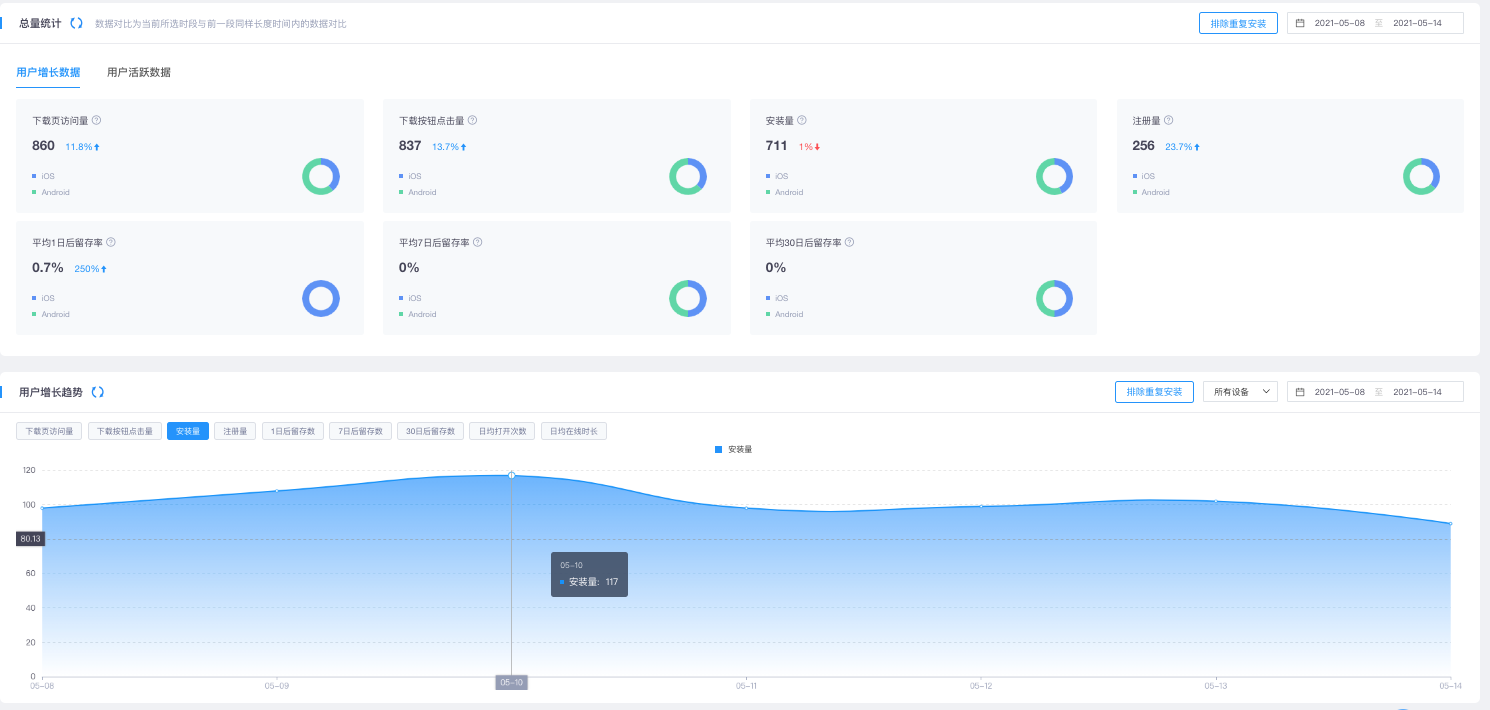Click 05-13 label on chart x-axis
This screenshot has height=710, width=1490.
point(1216,686)
